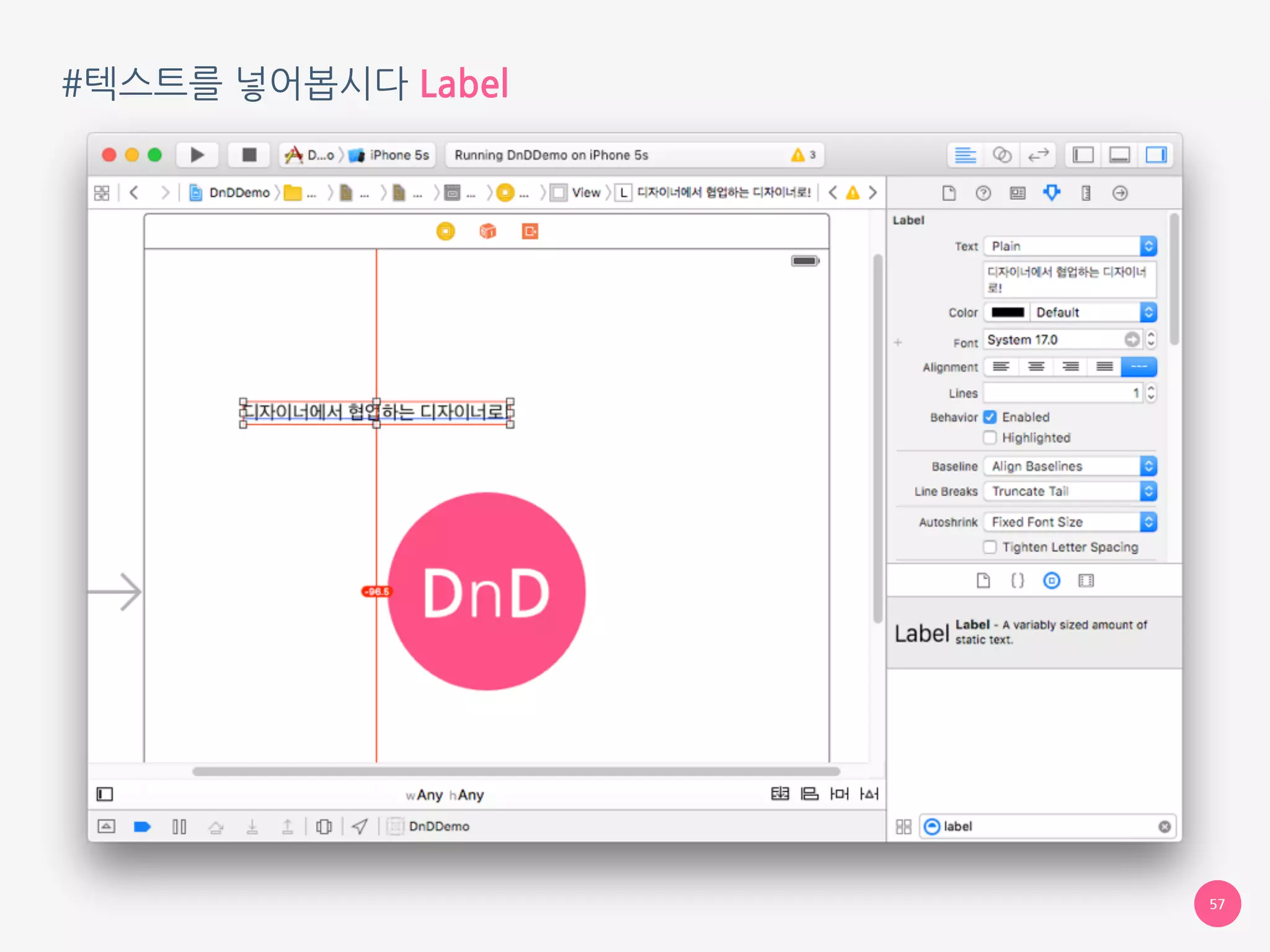Screen dimensions: 1270x952
Task: Open the related items grid menu
Action: point(102,193)
